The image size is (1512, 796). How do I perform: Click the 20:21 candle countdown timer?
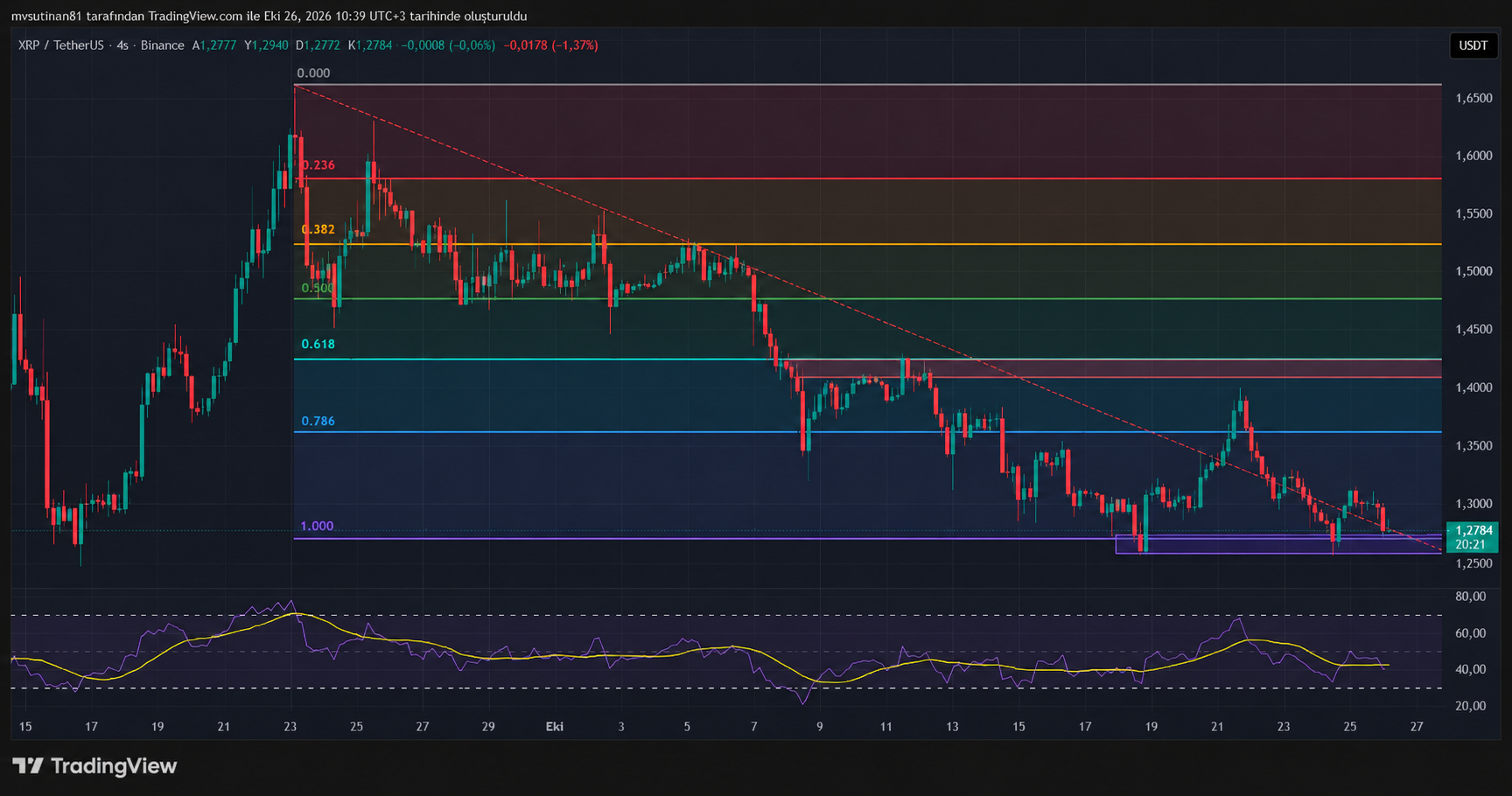tap(1470, 544)
